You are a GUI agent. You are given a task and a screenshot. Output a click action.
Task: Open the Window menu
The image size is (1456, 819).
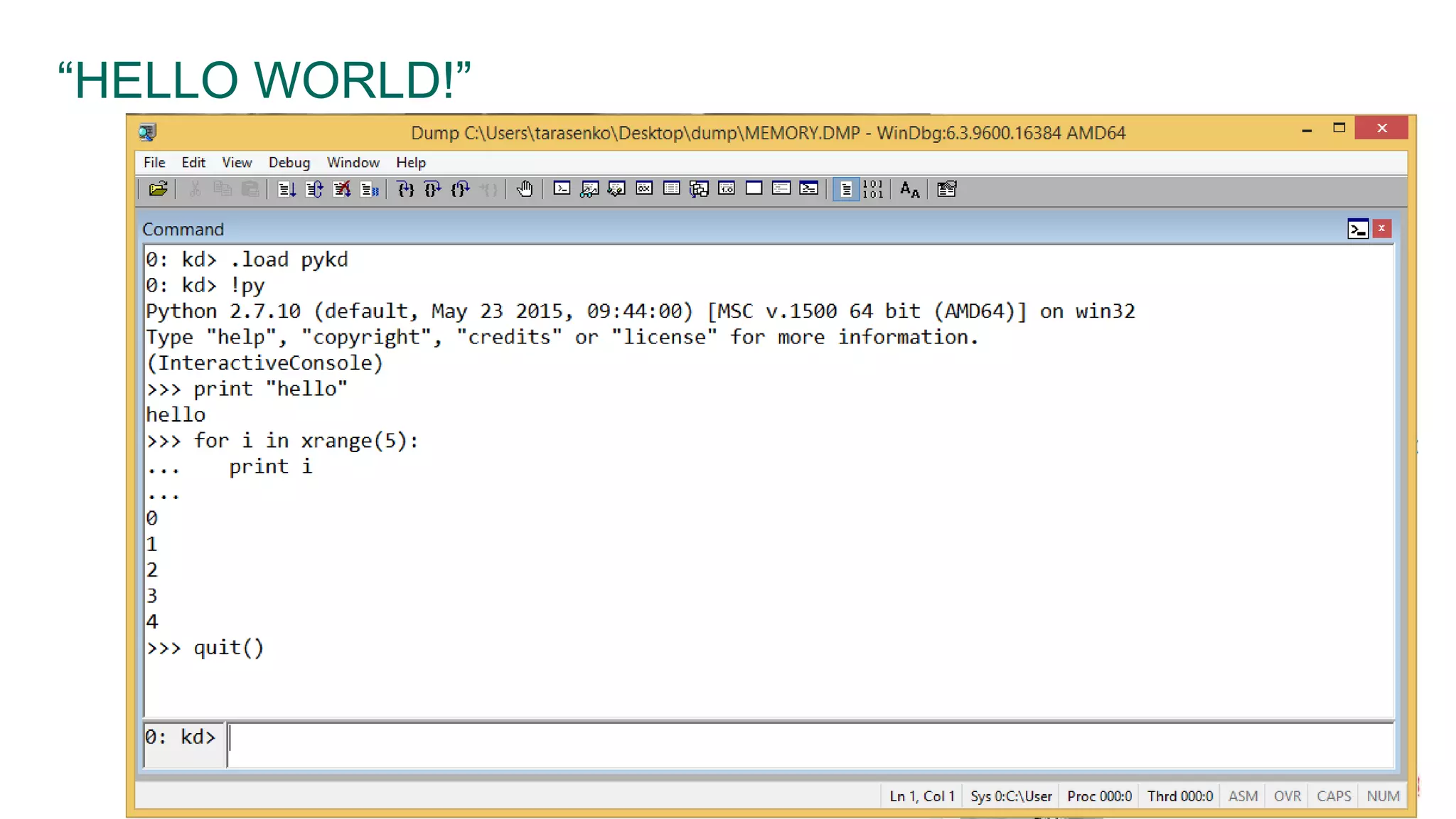[353, 163]
